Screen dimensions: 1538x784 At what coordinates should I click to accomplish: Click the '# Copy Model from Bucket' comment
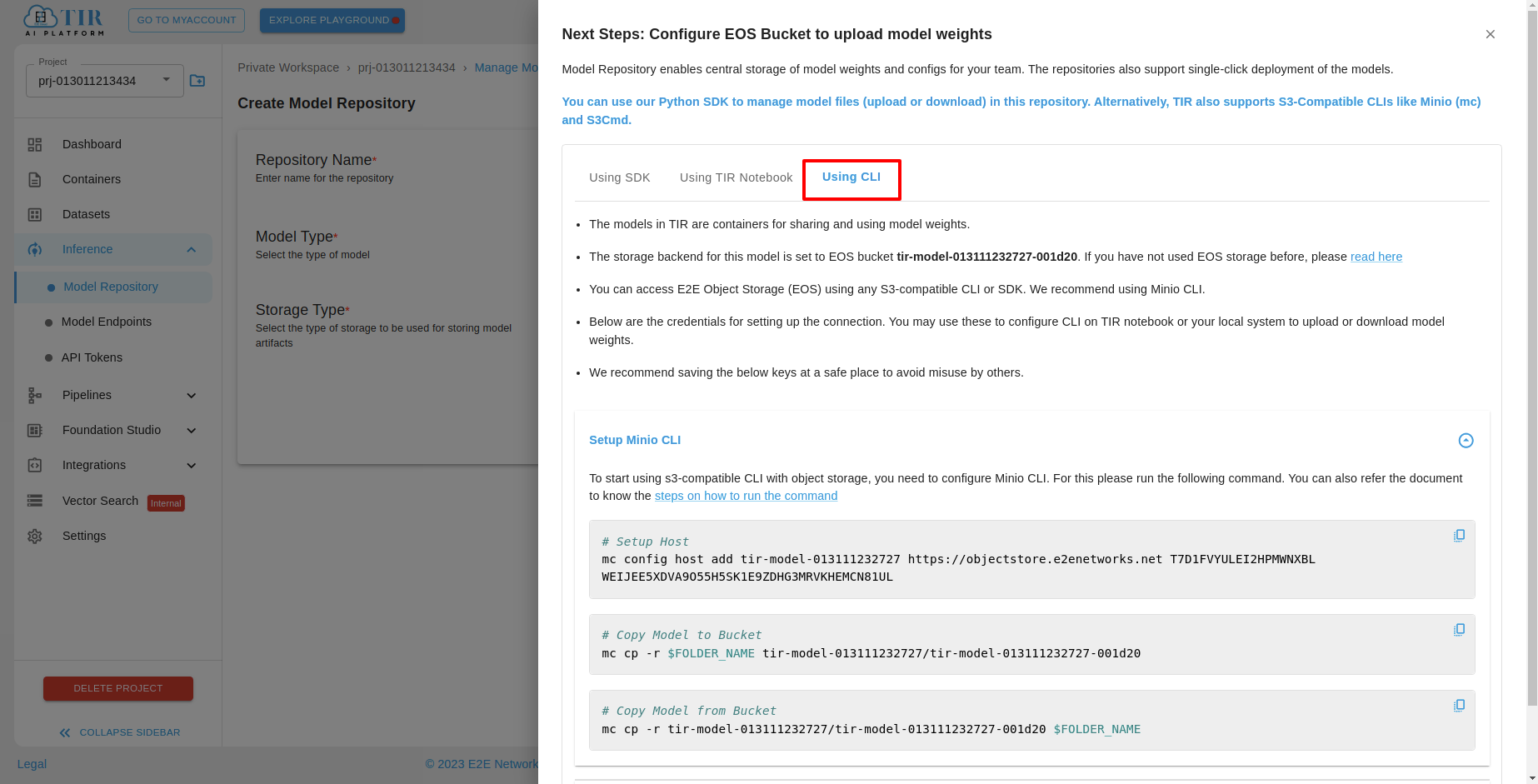[x=689, y=711]
